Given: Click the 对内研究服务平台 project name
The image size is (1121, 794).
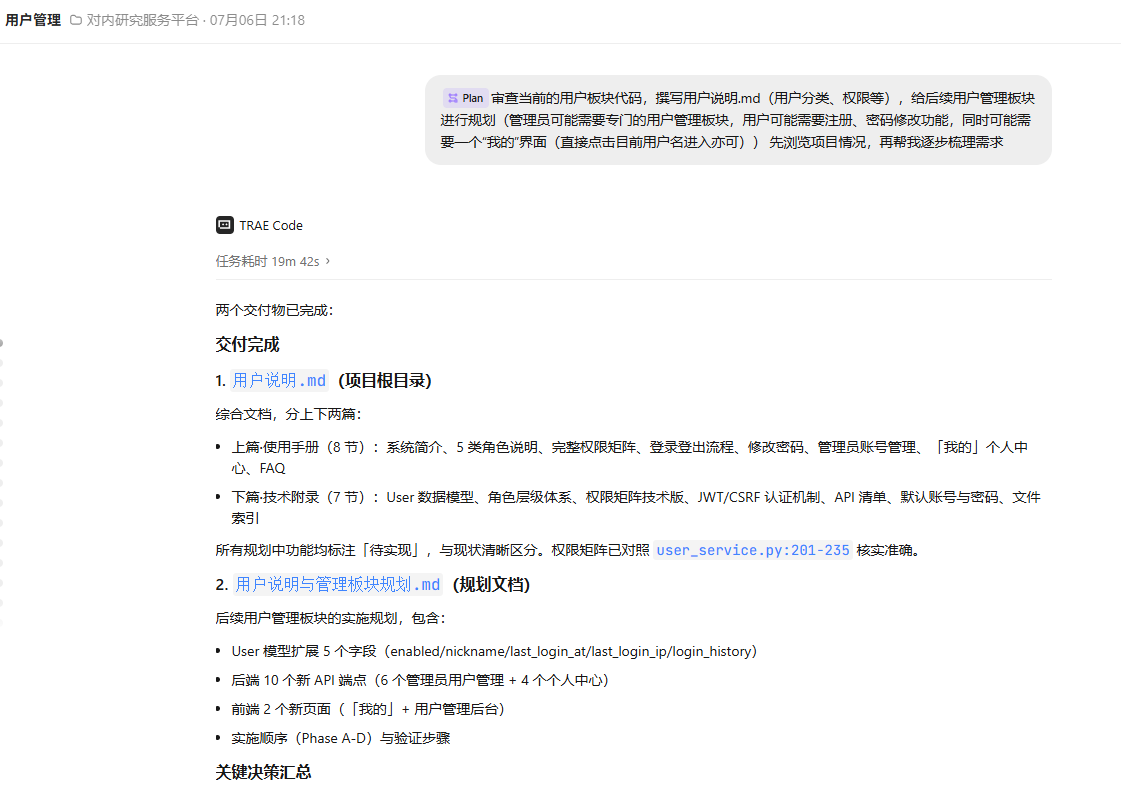Looking at the screenshot, I should click(x=142, y=20).
